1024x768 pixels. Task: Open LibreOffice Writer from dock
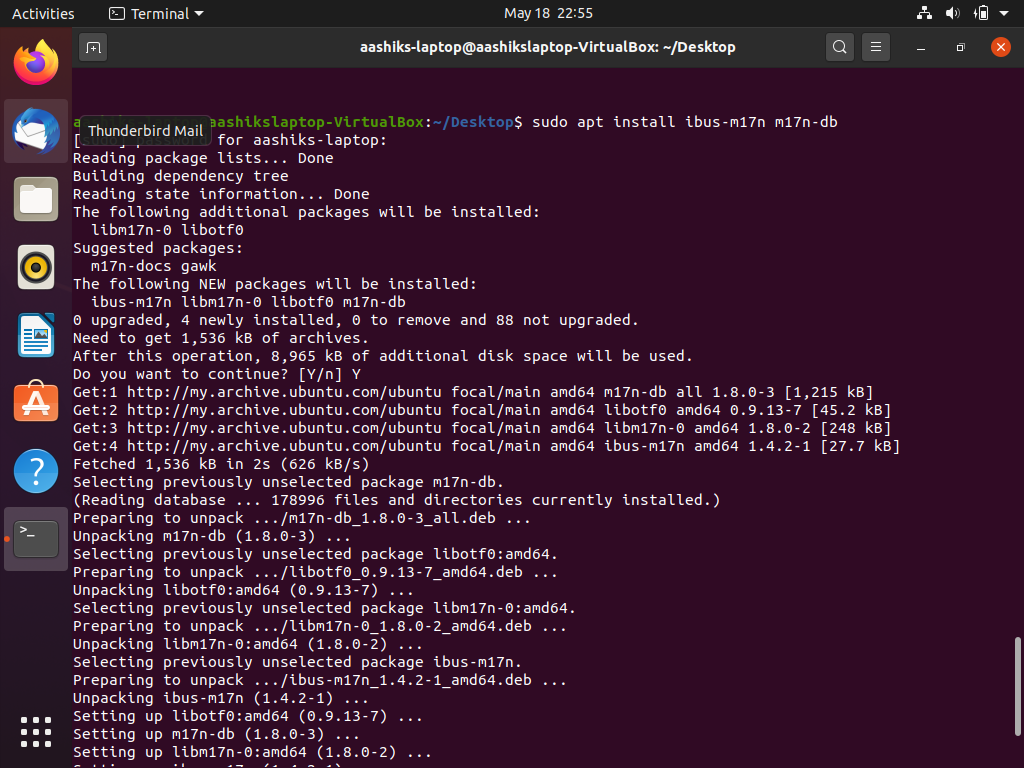pyautogui.click(x=36, y=335)
